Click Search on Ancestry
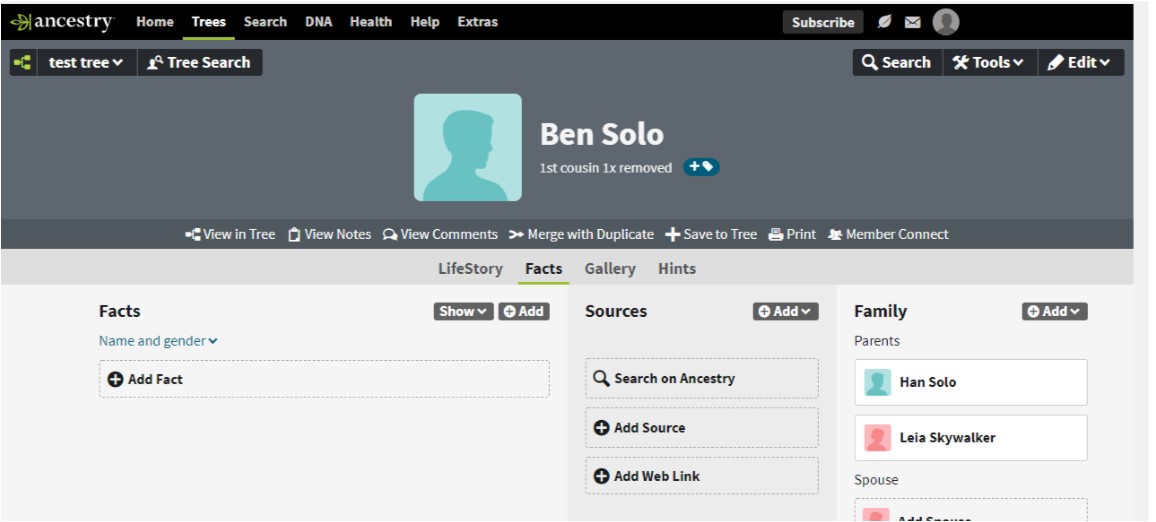1156x522 pixels. click(x=702, y=378)
